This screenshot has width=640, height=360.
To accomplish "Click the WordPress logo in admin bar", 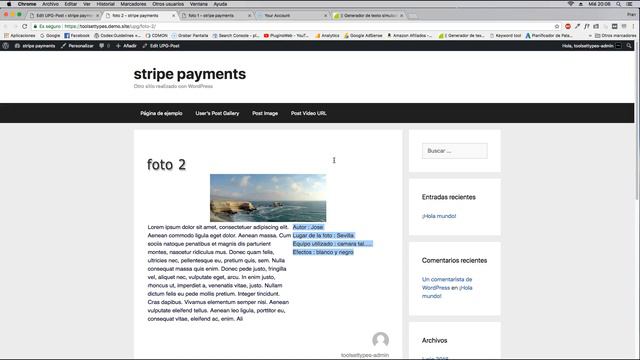I will (x=6, y=46).
